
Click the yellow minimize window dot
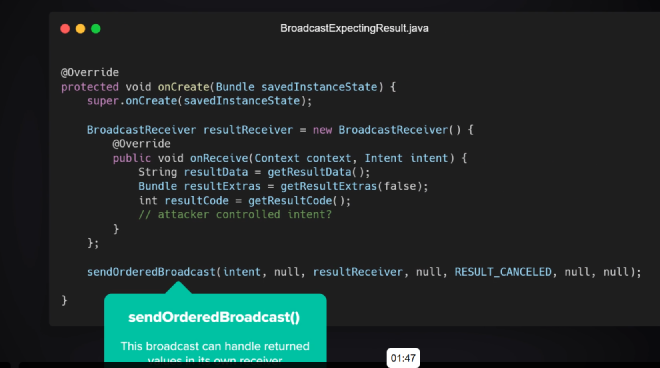(x=80, y=29)
